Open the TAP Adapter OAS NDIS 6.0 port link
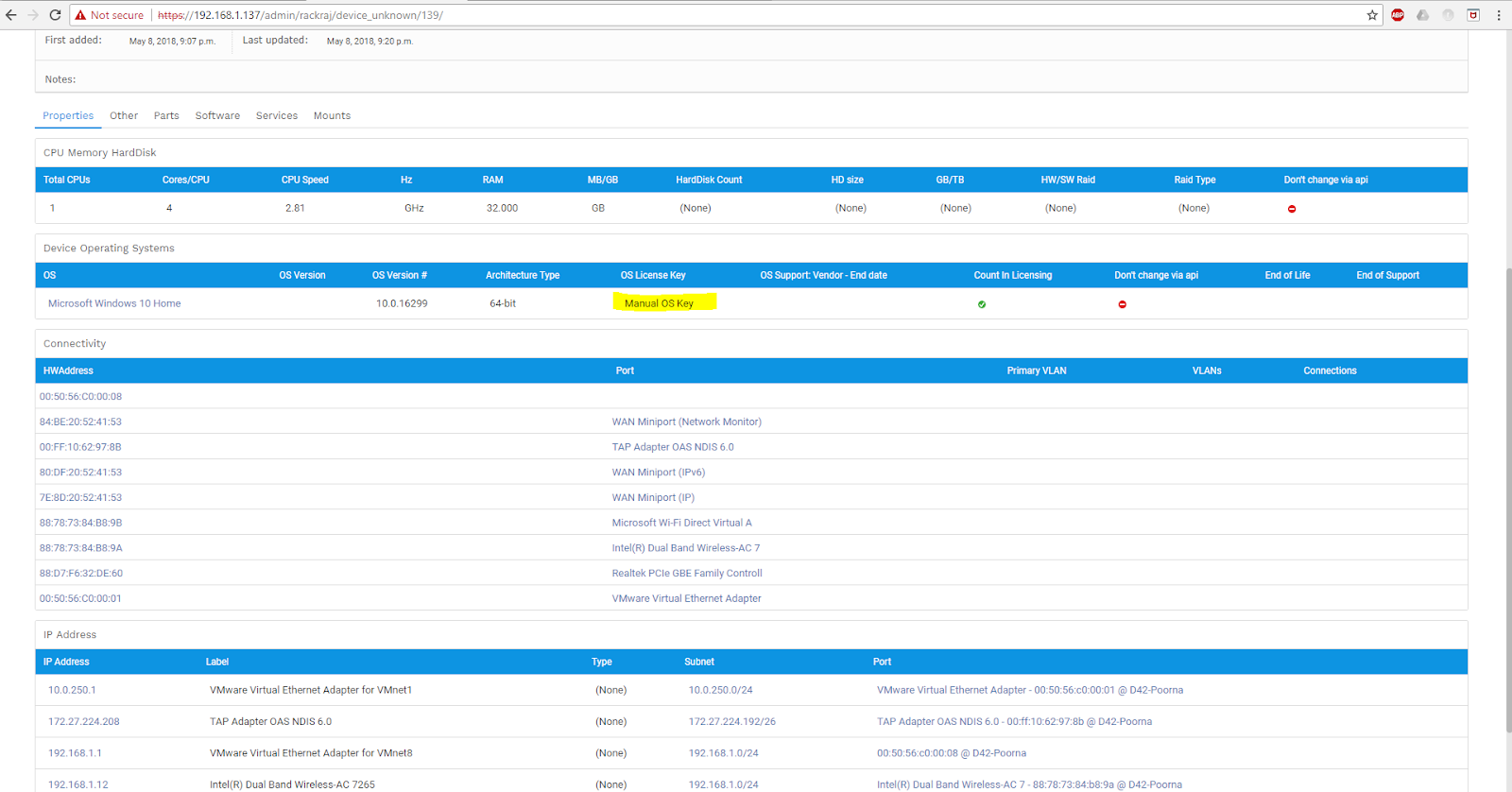The height and width of the screenshot is (792, 1512). [x=673, y=447]
